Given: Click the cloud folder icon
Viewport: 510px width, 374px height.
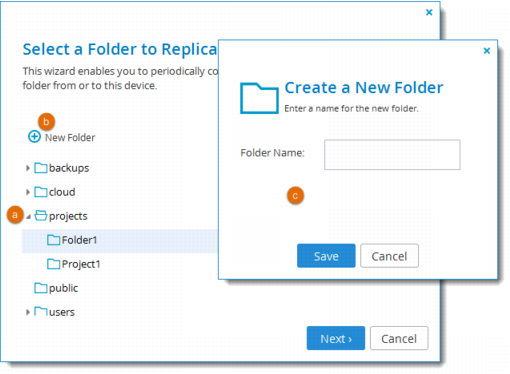Looking at the screenshot, I should 41,192.
